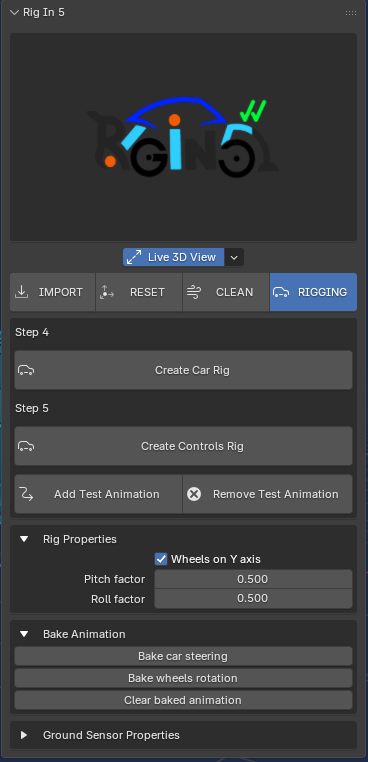Open the dropdown arrow beside Live 3D View
This screenshot has width=368, height=762.
234,258
